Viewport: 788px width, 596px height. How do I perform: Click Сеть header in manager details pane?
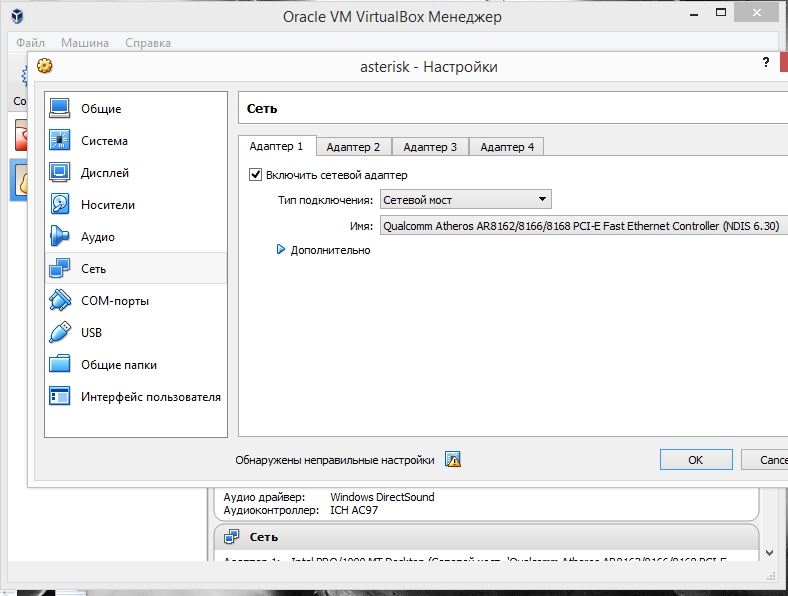[263, 537]
